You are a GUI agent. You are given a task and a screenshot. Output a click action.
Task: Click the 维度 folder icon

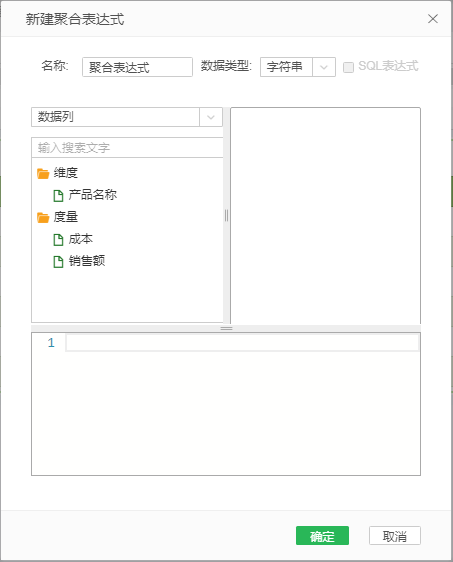click(43, 173)
